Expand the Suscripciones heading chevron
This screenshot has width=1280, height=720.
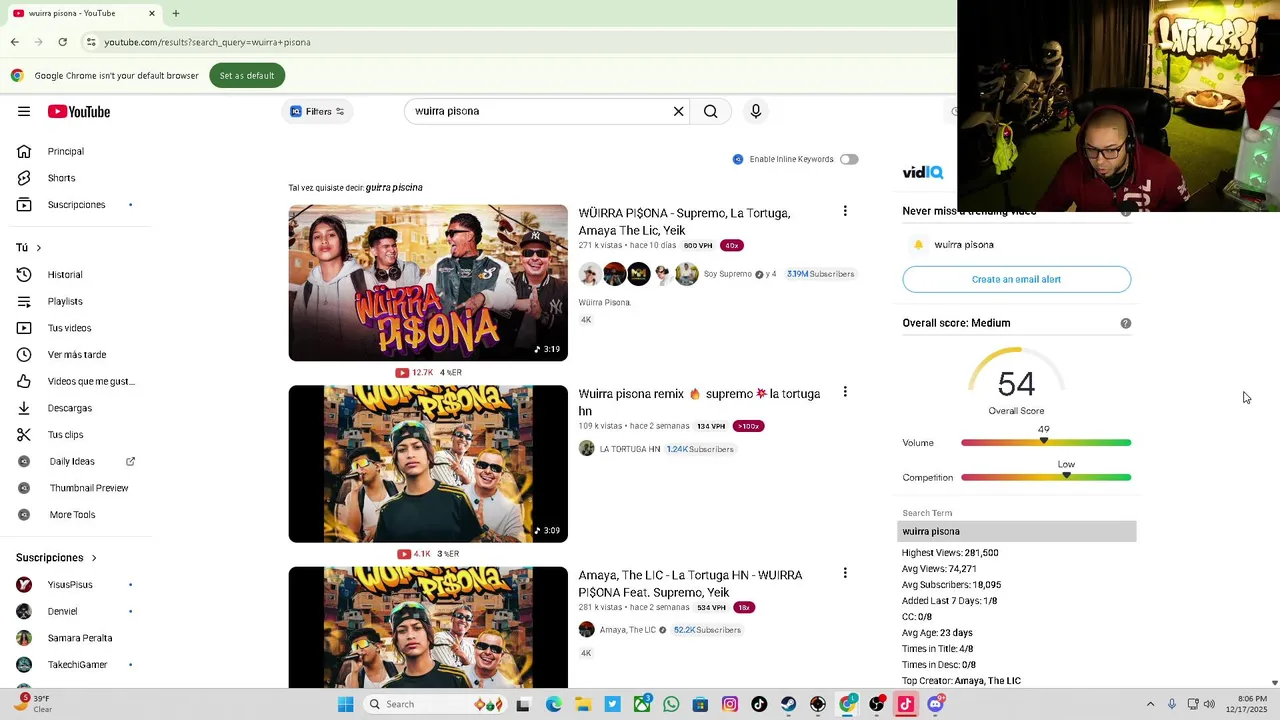click(94, 557)
